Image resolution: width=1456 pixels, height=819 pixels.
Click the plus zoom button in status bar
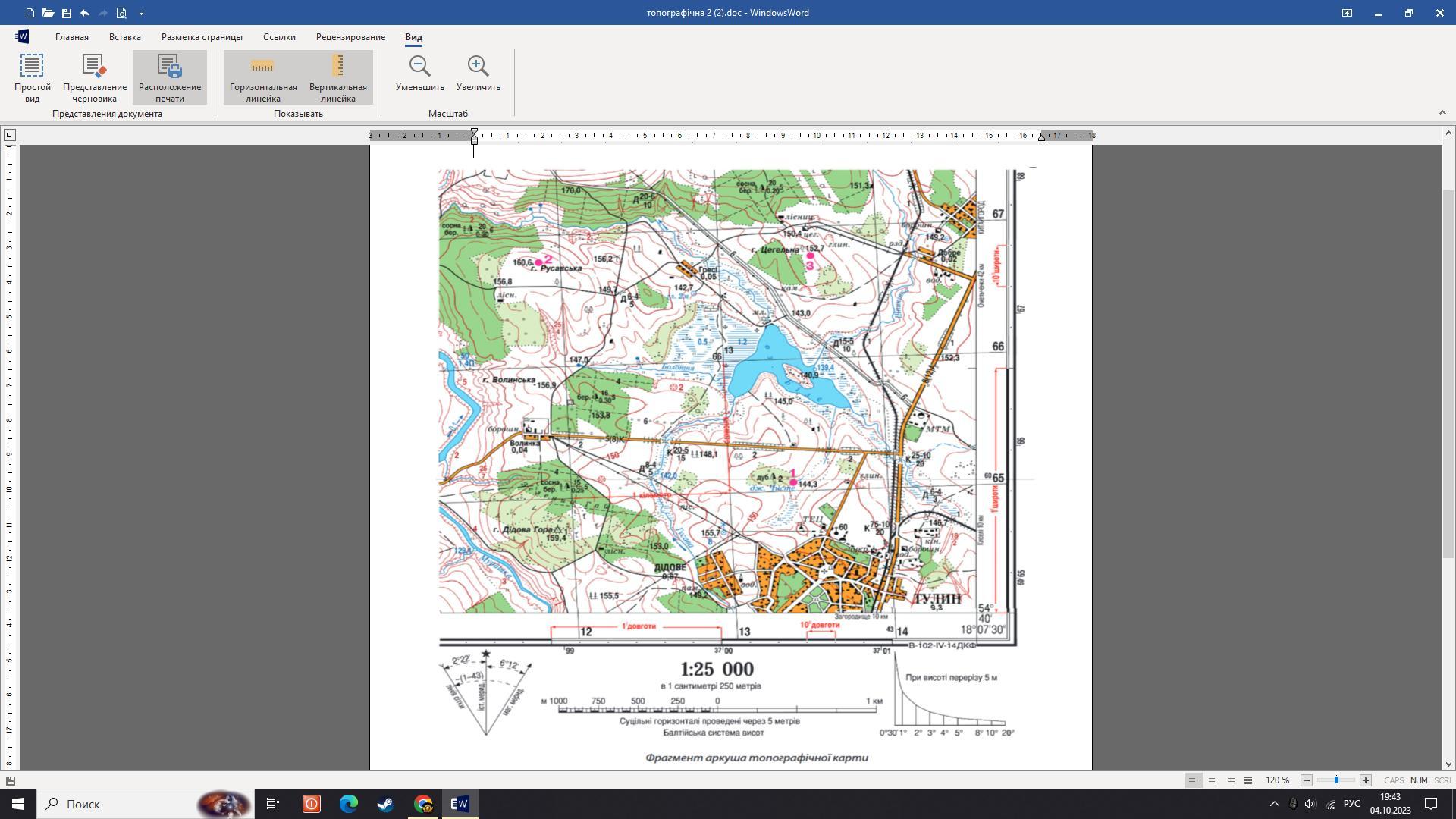pos(1366,780)
